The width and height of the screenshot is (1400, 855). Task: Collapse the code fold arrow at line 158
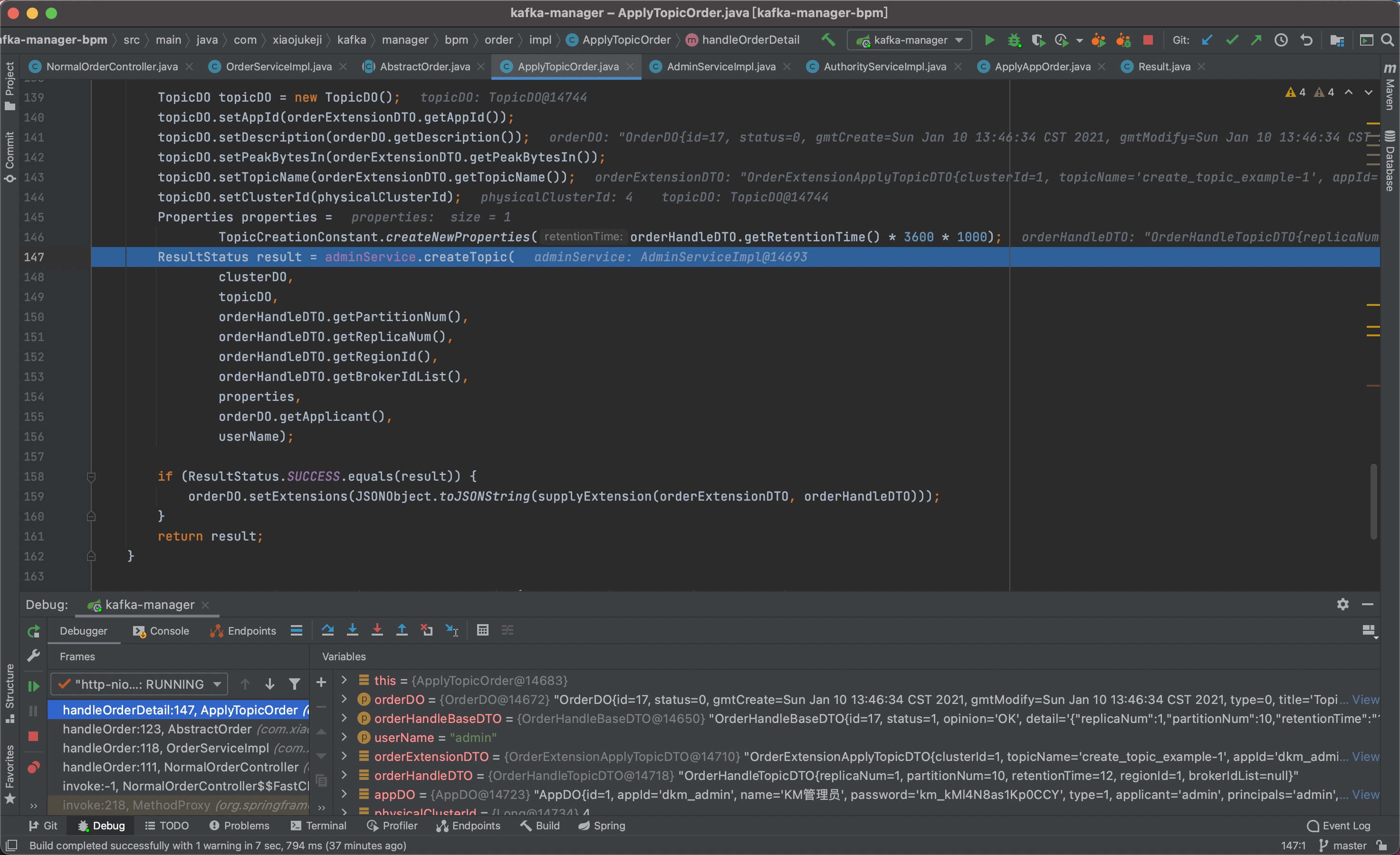pos(91,476)
